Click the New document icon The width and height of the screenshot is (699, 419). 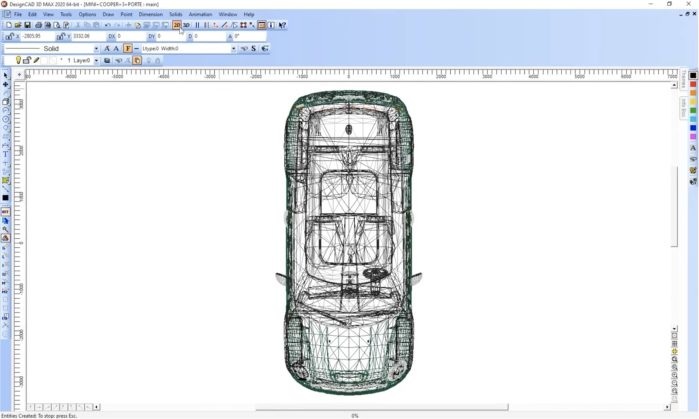pos(9,25)
